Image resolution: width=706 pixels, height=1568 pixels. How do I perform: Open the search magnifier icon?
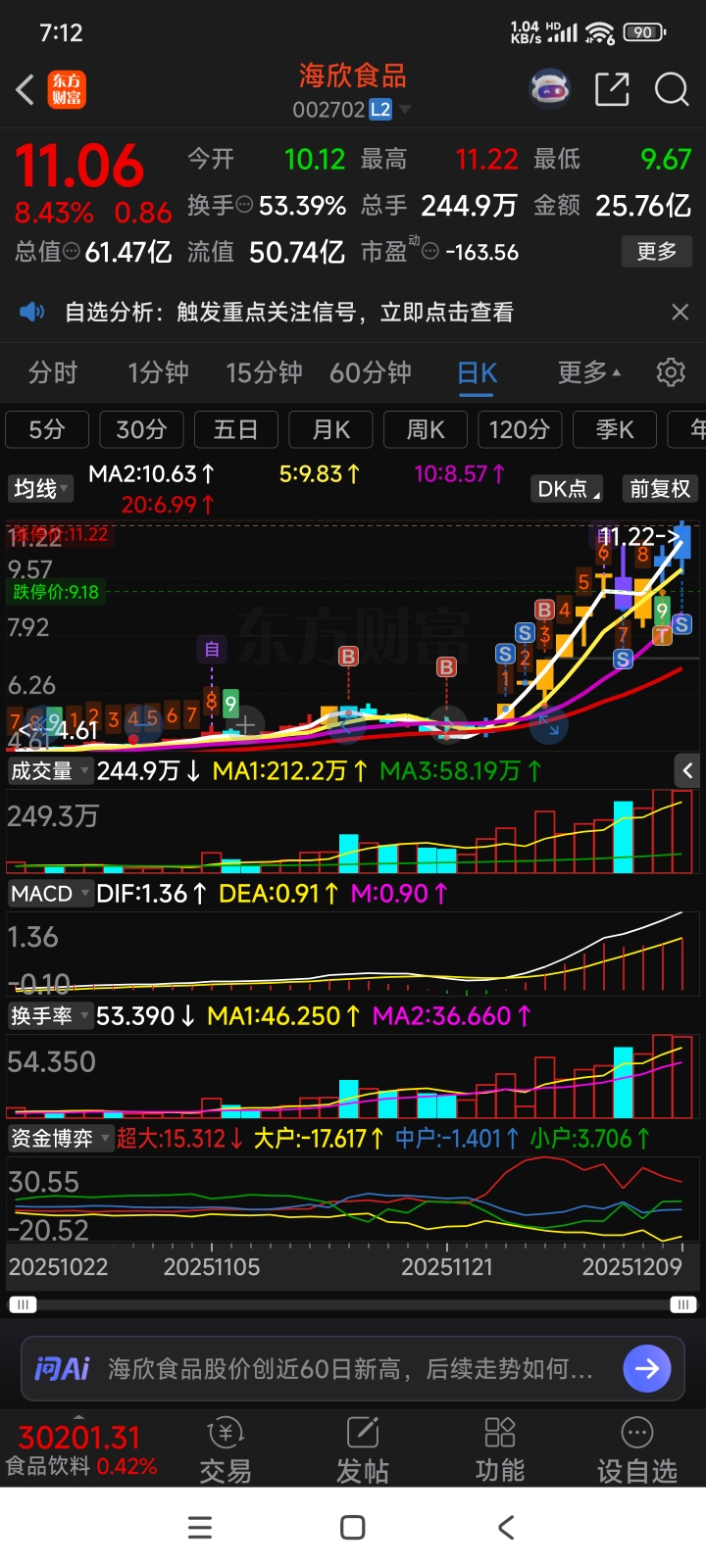[672, 89]
